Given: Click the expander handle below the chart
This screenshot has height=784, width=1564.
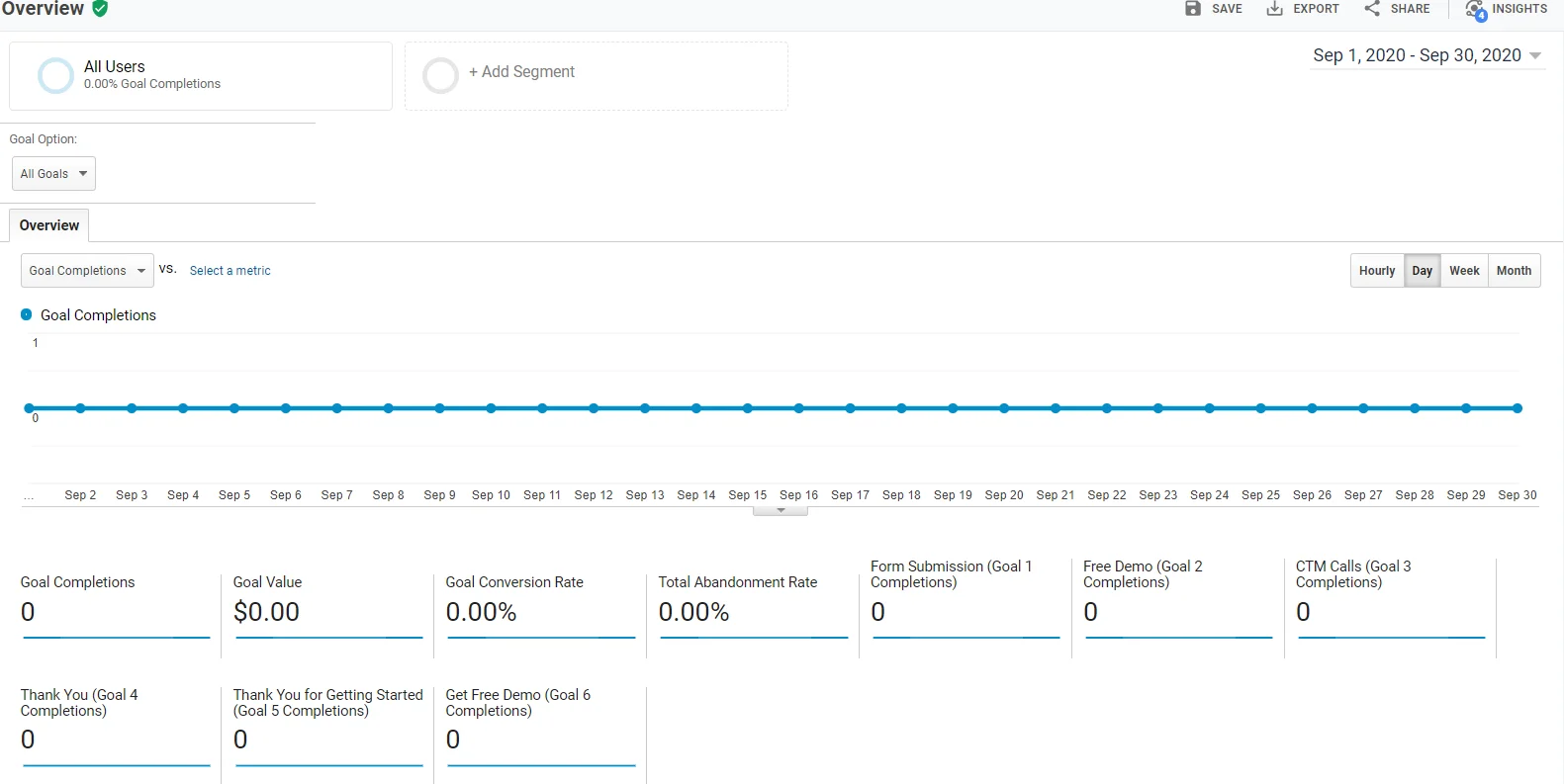Looking at the screenshot, I should 781,511.
